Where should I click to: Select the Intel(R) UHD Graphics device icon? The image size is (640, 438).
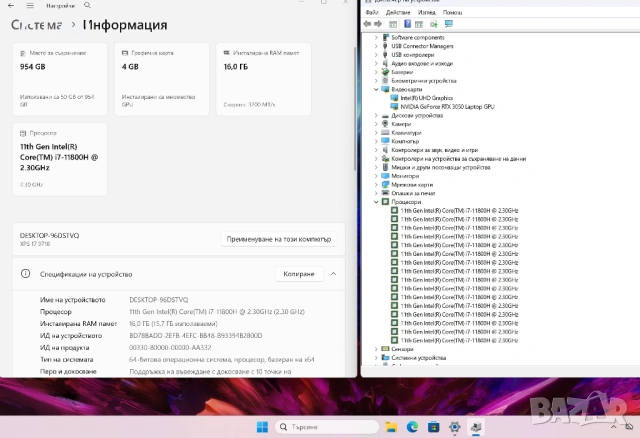coord(394,98)
